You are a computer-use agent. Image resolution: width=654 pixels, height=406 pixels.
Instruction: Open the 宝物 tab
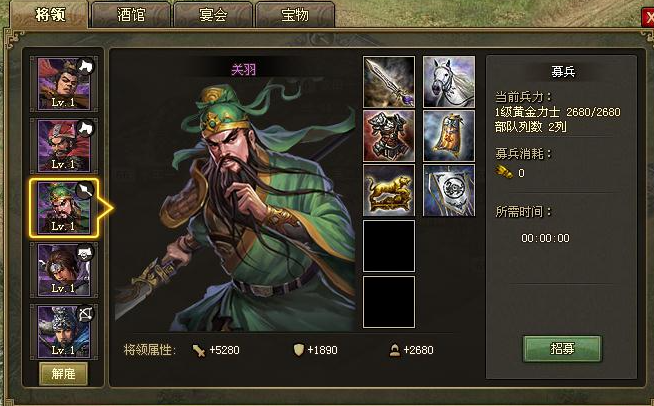tap(295, 15)
